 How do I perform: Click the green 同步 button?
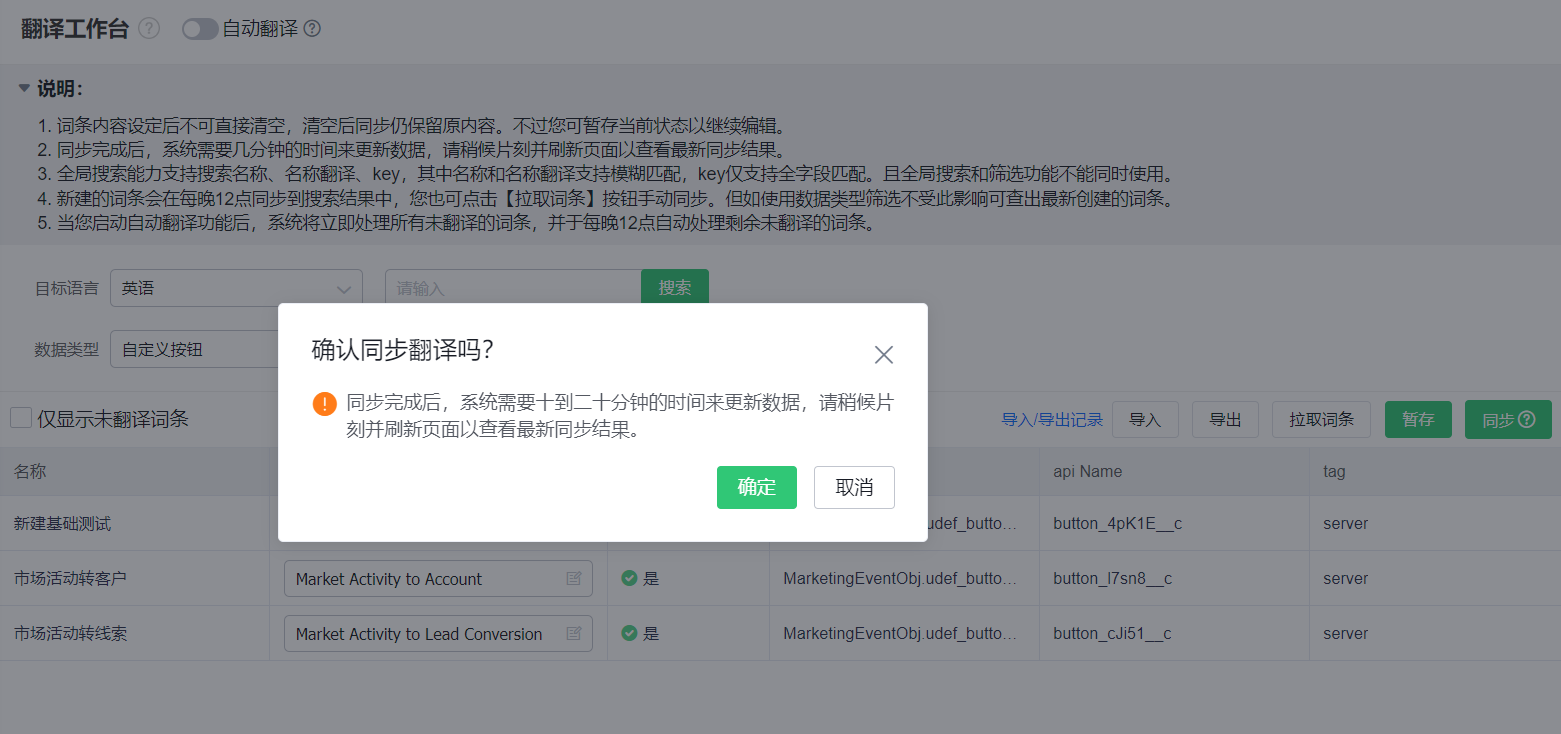click(x=1508, y=420)
